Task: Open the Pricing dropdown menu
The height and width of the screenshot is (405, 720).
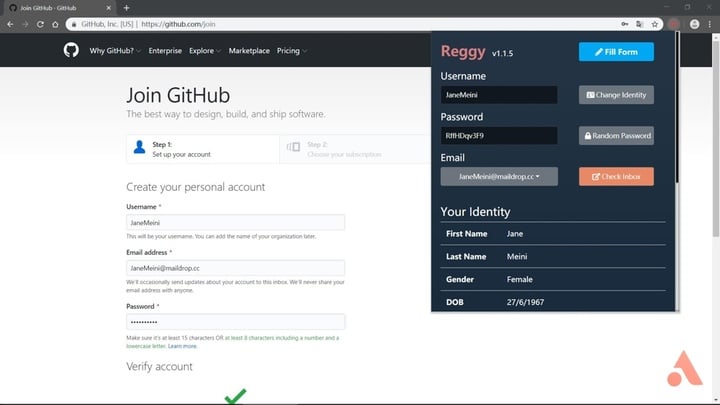Action: 291,51
